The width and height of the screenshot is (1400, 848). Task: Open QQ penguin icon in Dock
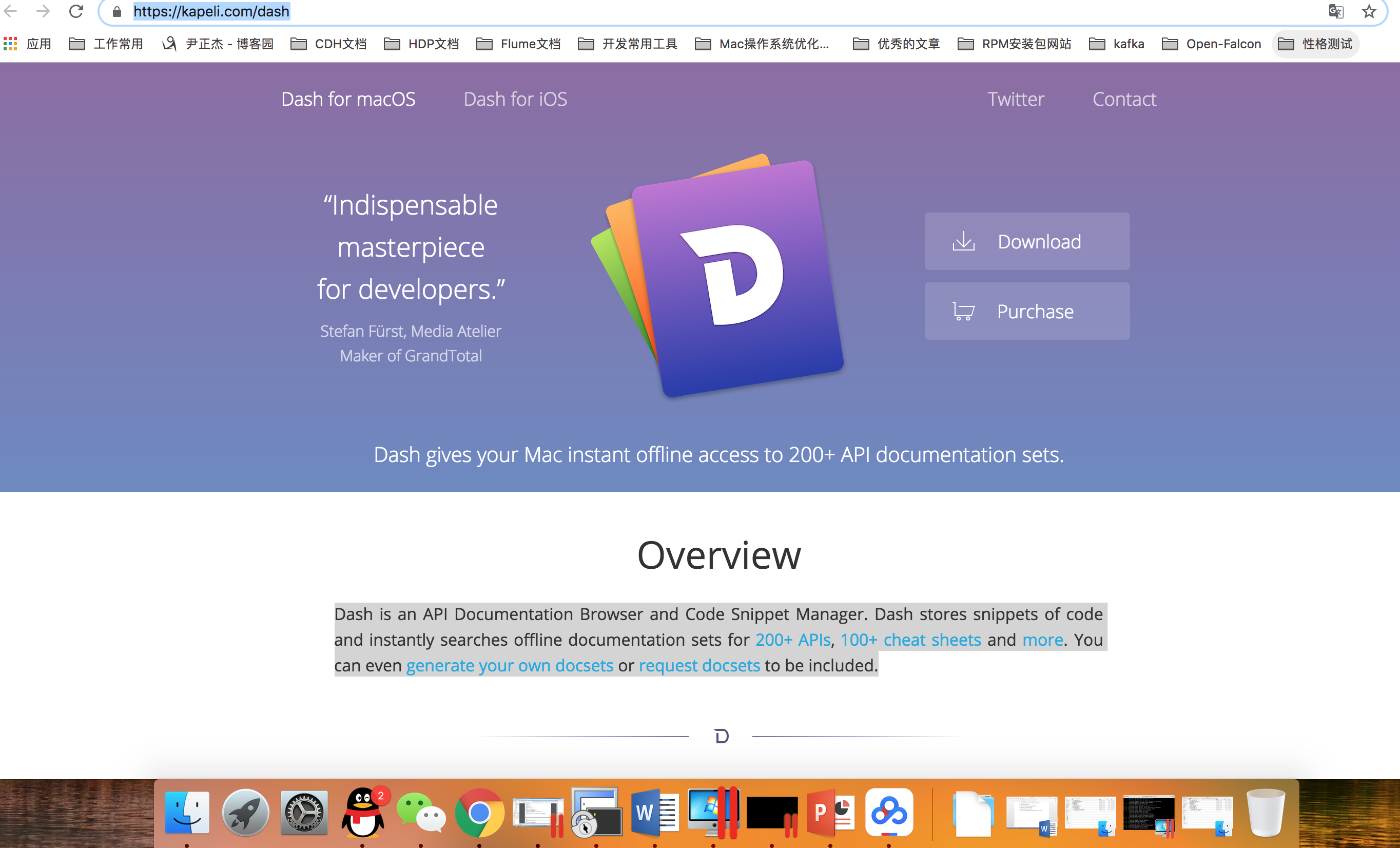pyautogui.click(x=362, y=813)
